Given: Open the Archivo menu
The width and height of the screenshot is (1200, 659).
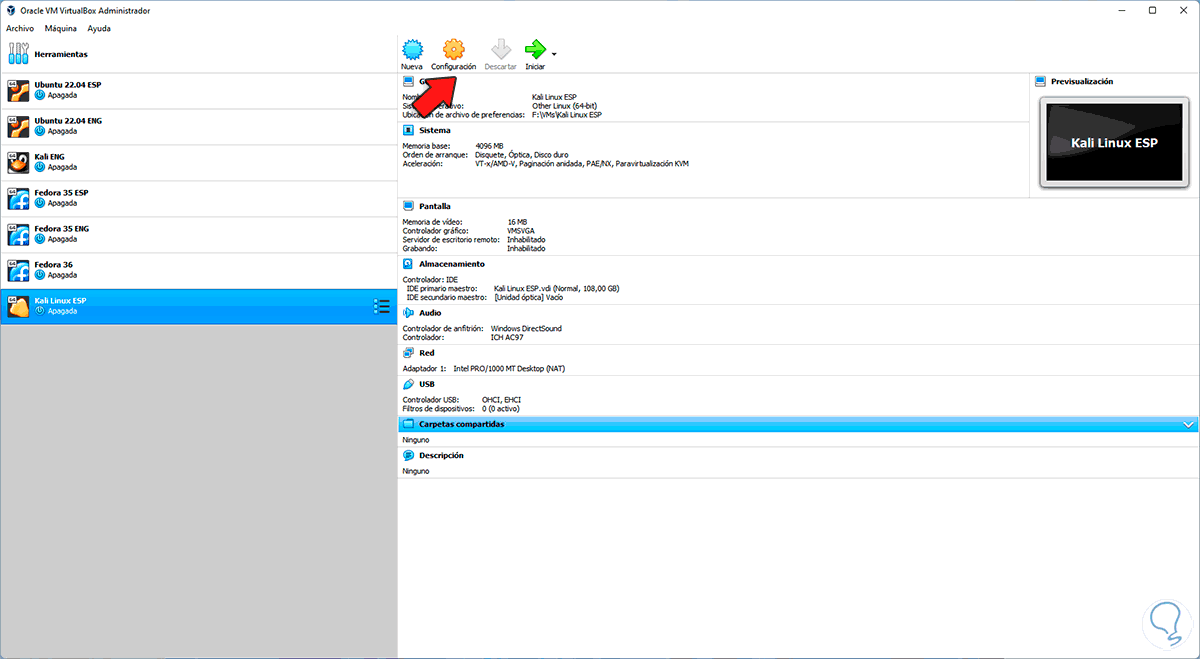Looking at the screenshot, I should (x=20, y=29).
